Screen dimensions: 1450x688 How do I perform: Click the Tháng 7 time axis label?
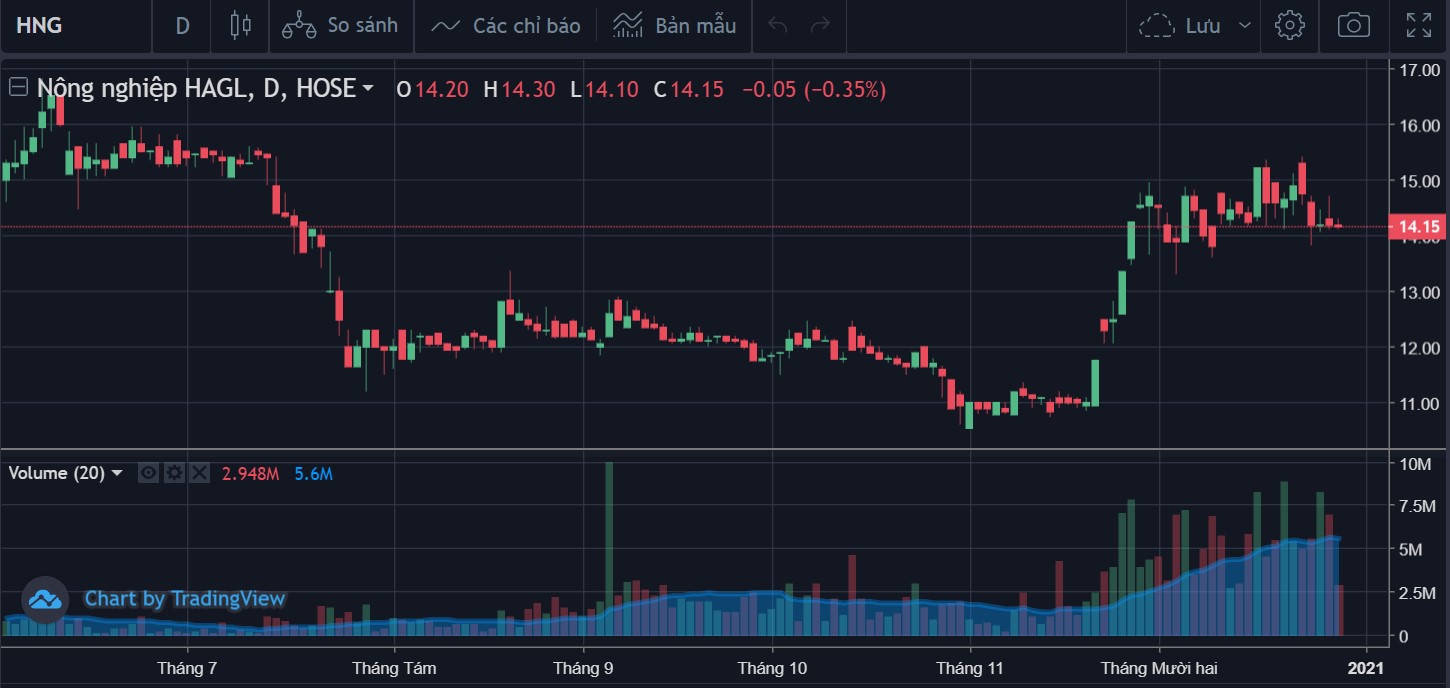pyautogui.click(x=187, y=667)
